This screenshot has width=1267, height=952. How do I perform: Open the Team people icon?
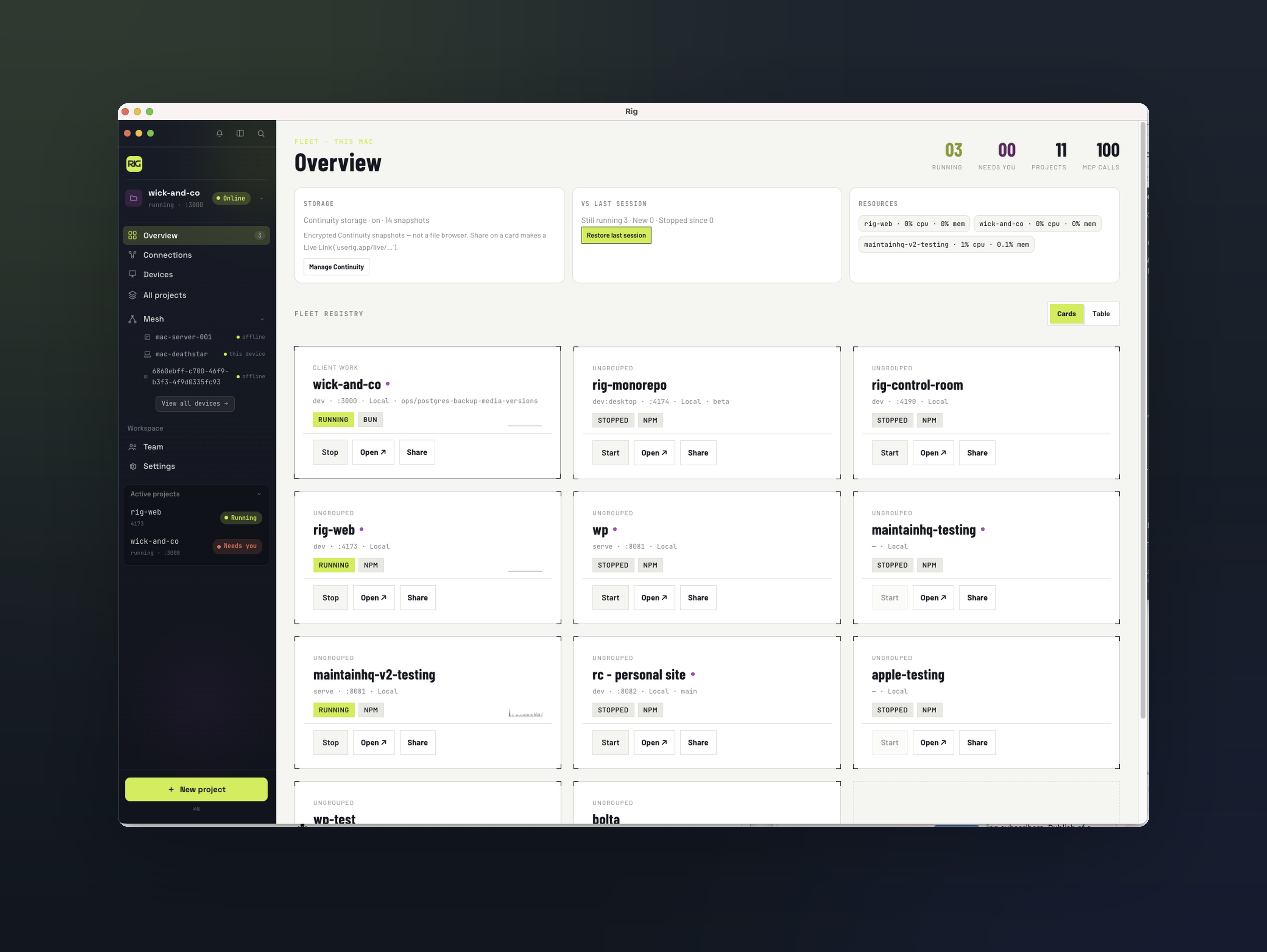pos(133,447)
